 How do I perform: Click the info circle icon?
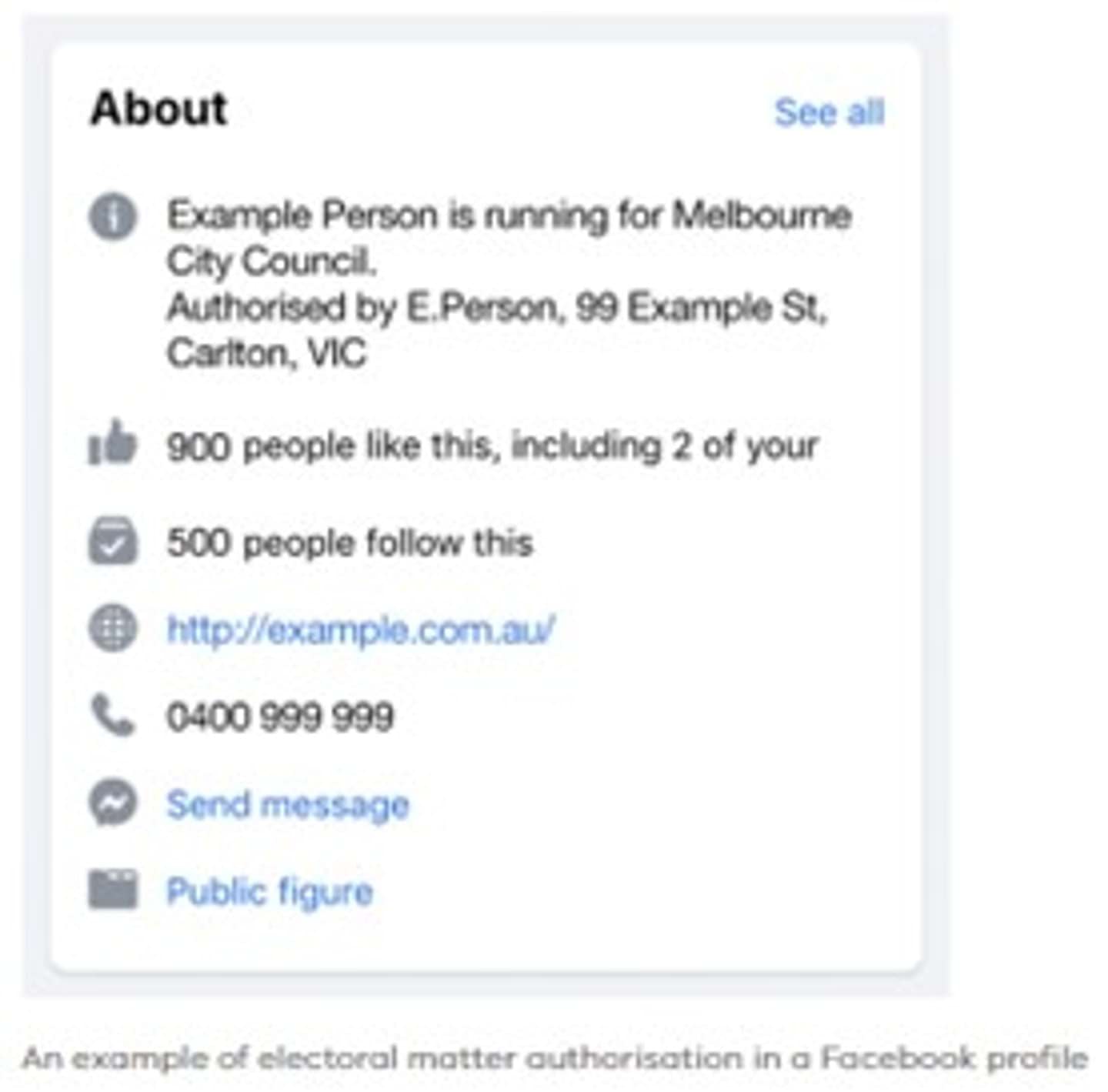click(113, 217)
